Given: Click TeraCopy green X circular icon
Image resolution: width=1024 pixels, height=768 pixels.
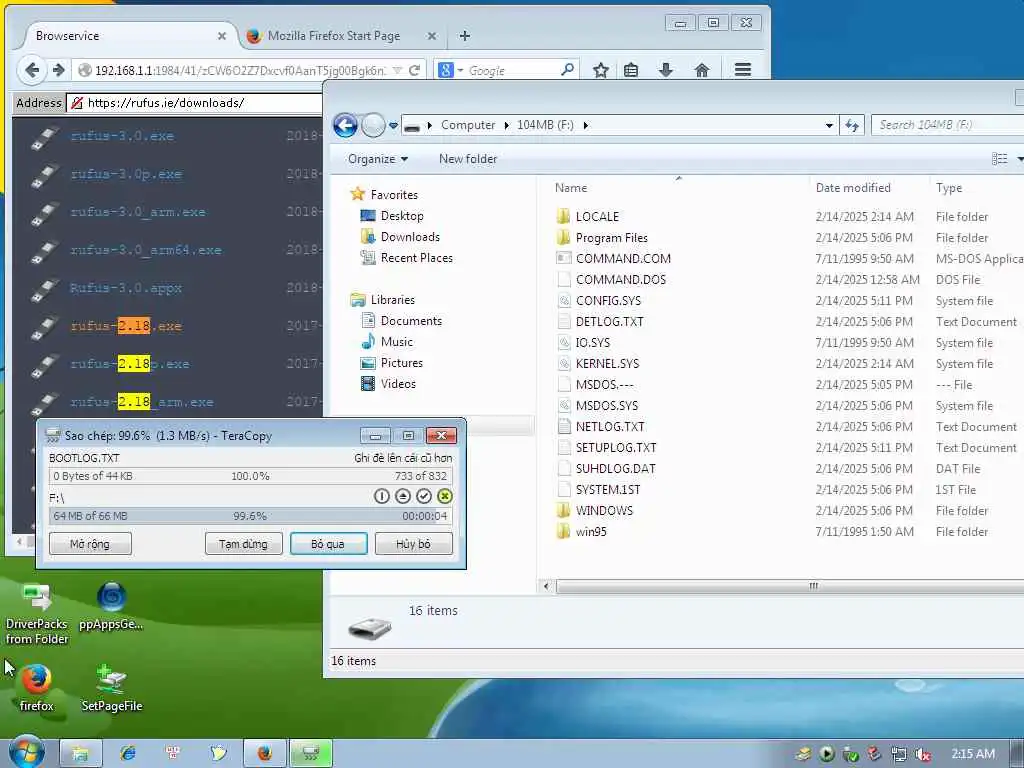Looking at the screenshot, I should coord(445,496).
